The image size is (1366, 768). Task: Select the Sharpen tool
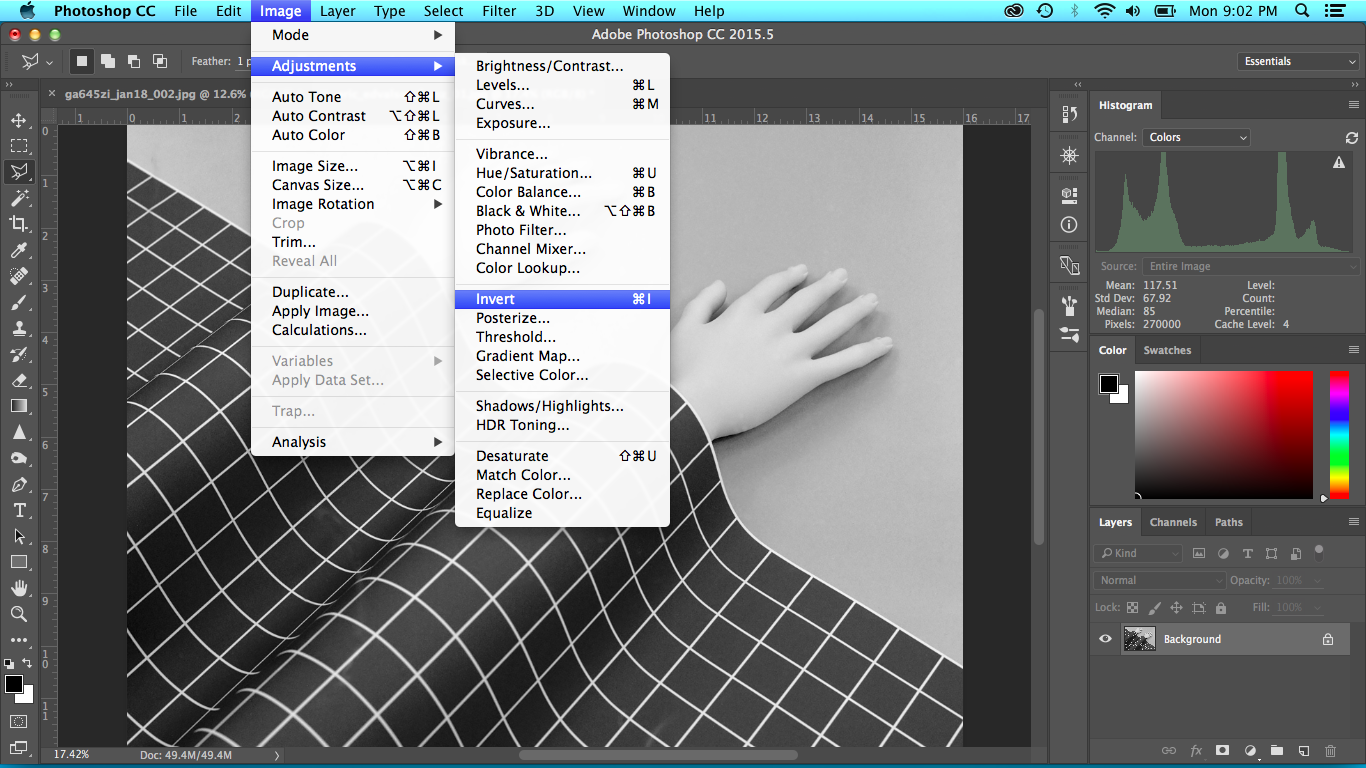click(x=18, y=432)
